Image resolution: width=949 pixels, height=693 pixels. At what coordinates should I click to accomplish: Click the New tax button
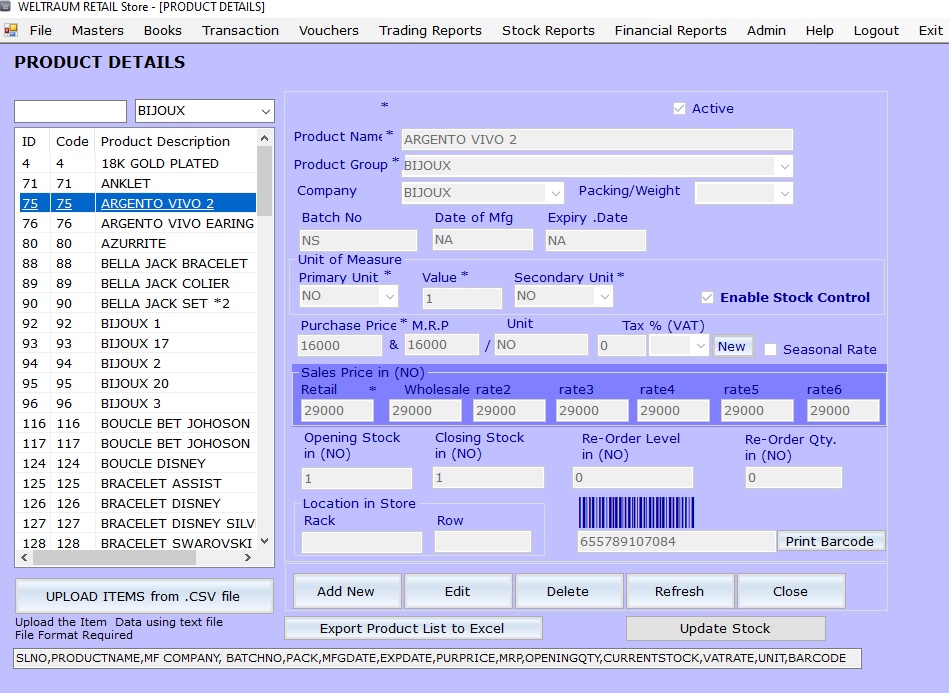[x=732, y=346]
